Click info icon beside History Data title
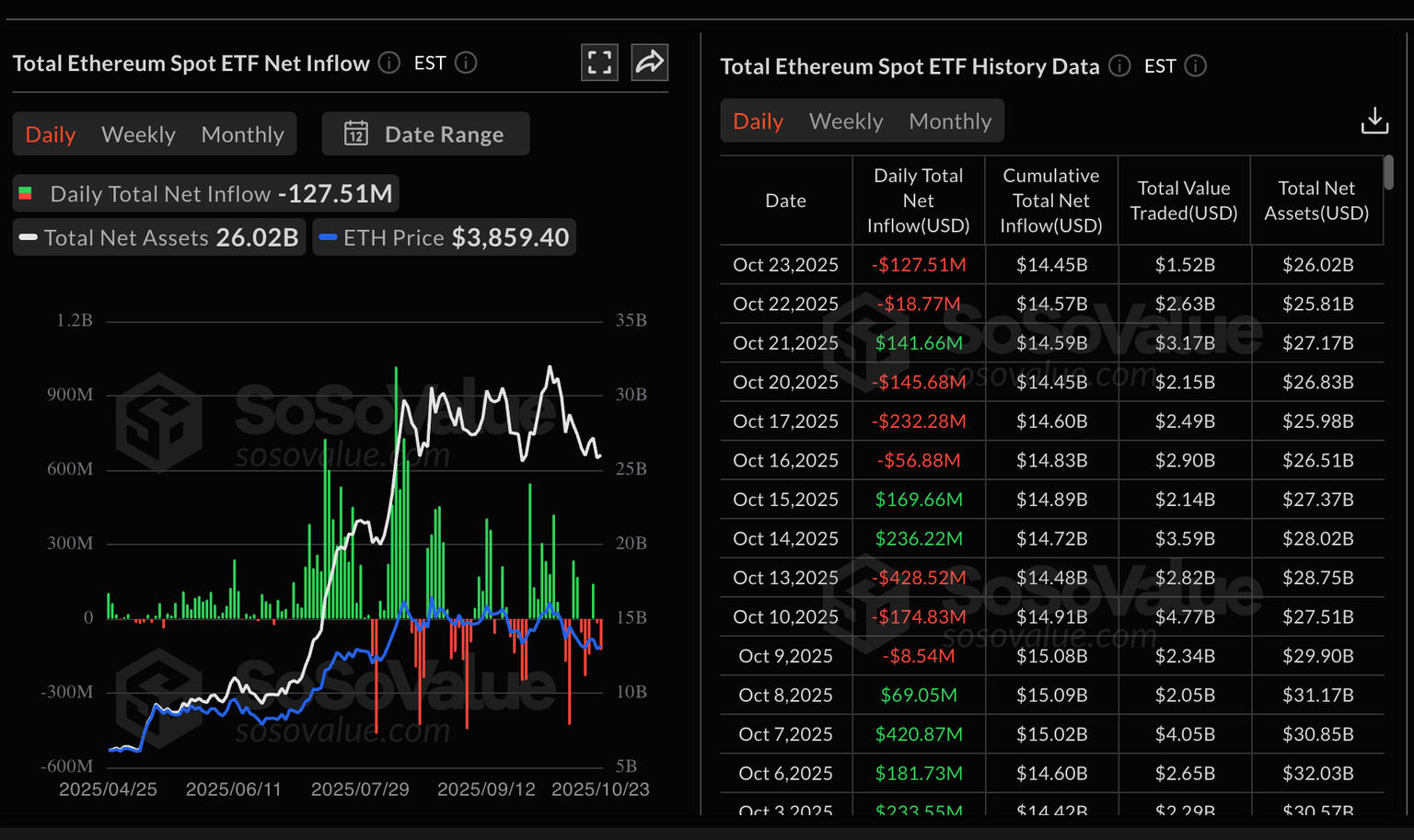1414x840 pixels. coord(1119,66)
